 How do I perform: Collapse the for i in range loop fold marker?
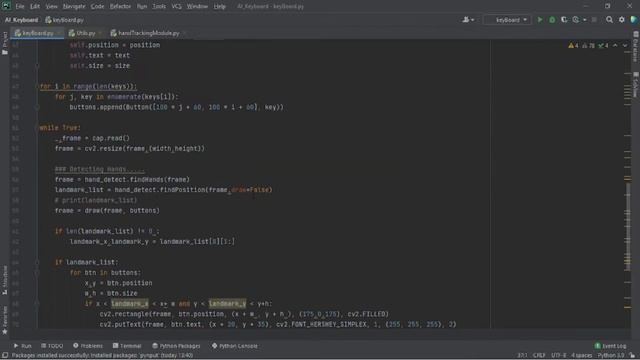click(x=37, y=87)
